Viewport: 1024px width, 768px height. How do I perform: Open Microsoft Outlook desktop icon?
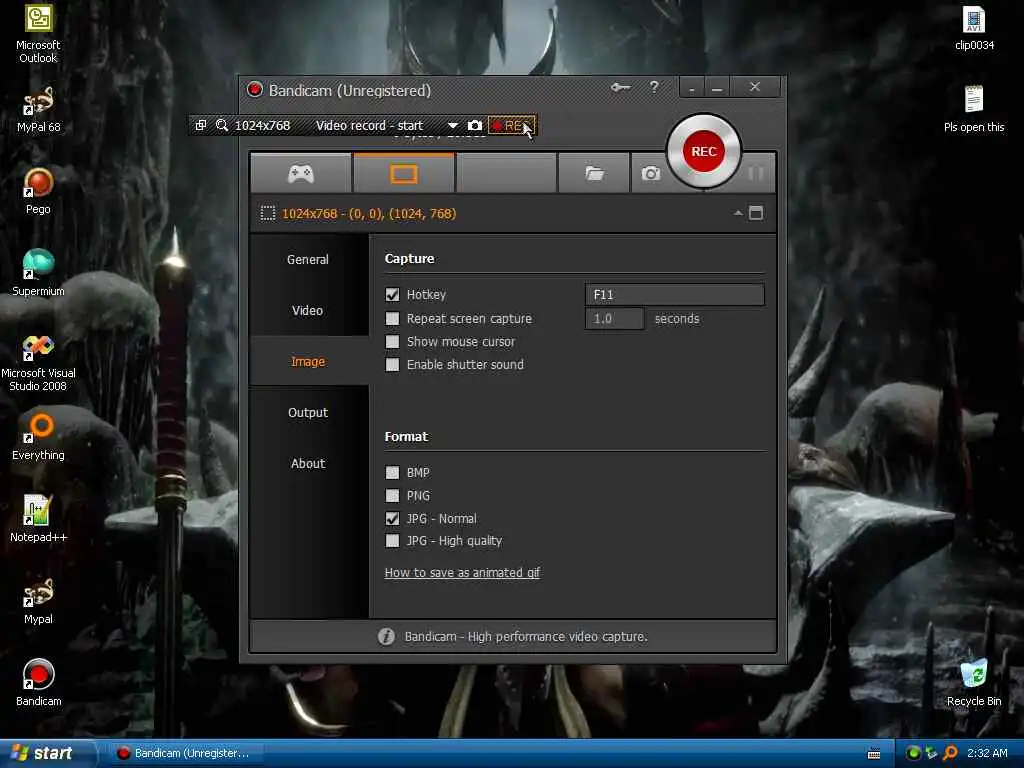point(38,34)
